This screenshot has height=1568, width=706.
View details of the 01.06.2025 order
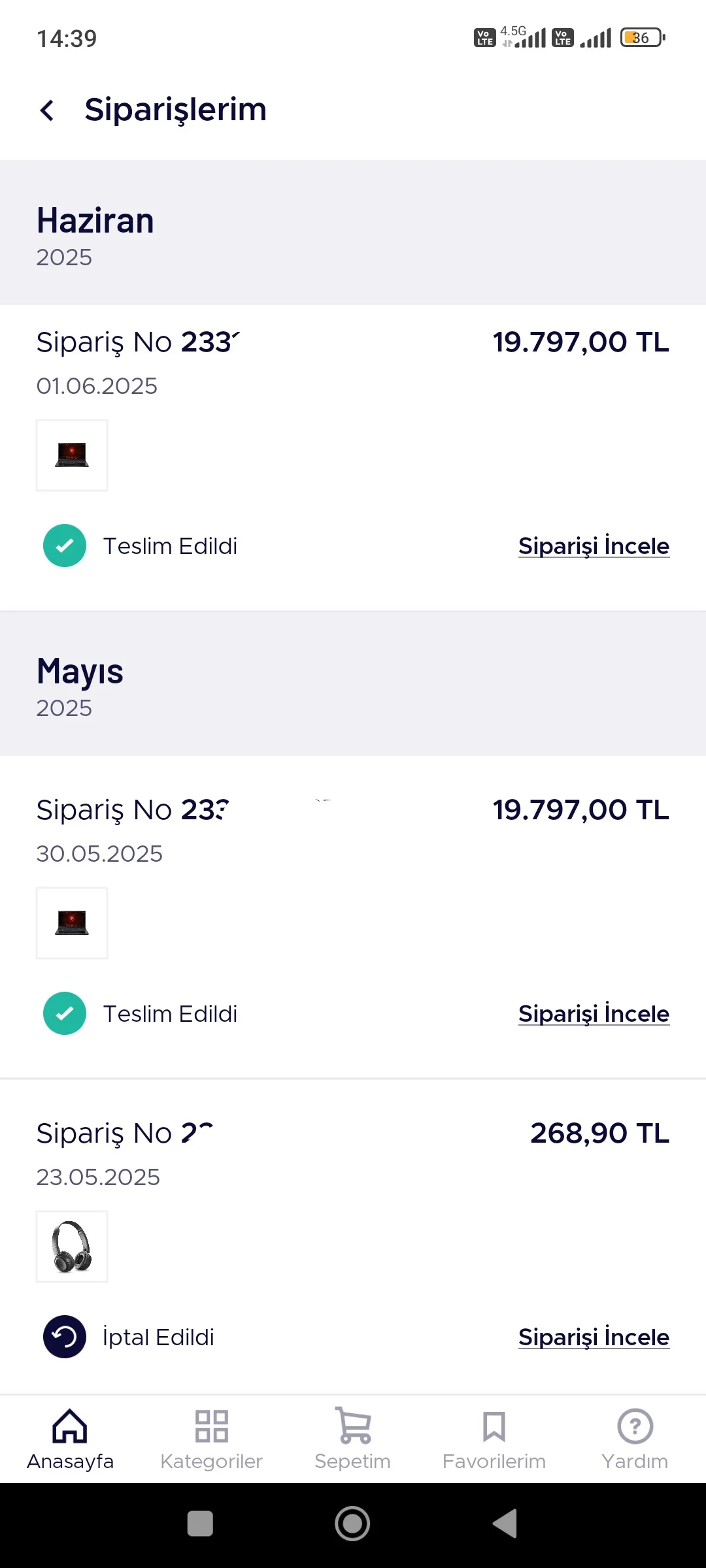[x=594, y=546]
